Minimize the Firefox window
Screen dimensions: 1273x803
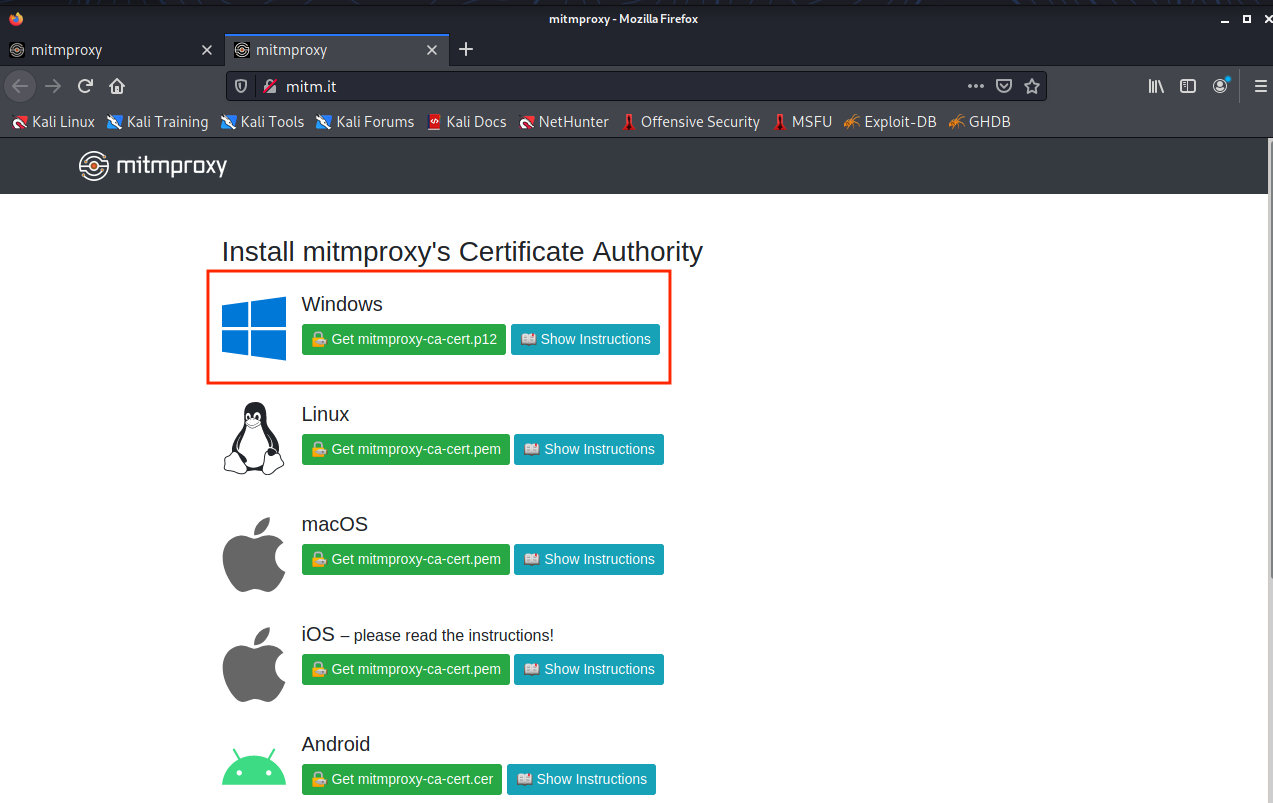click(1223, 18)
